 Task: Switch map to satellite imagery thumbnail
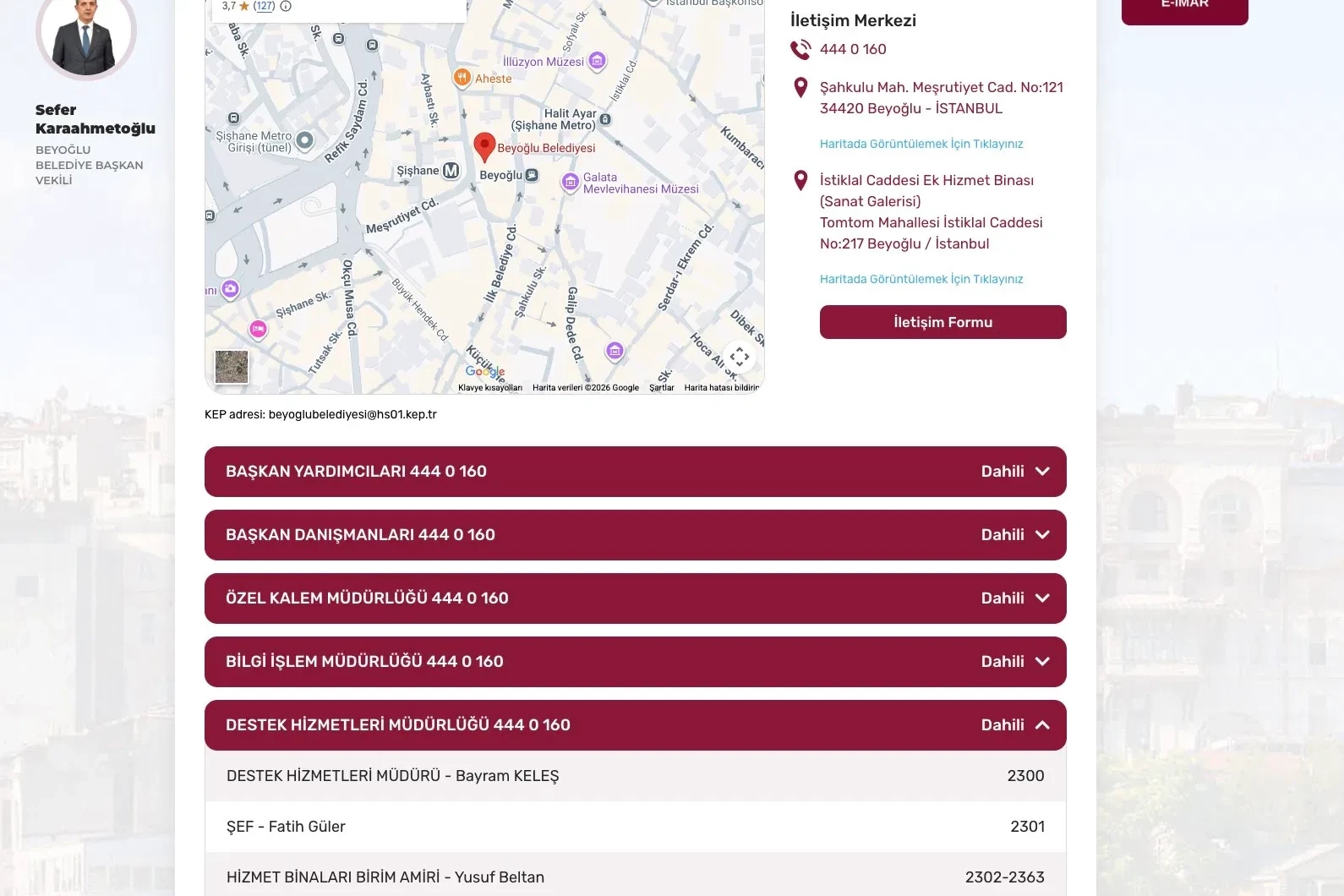click(232, 367)
